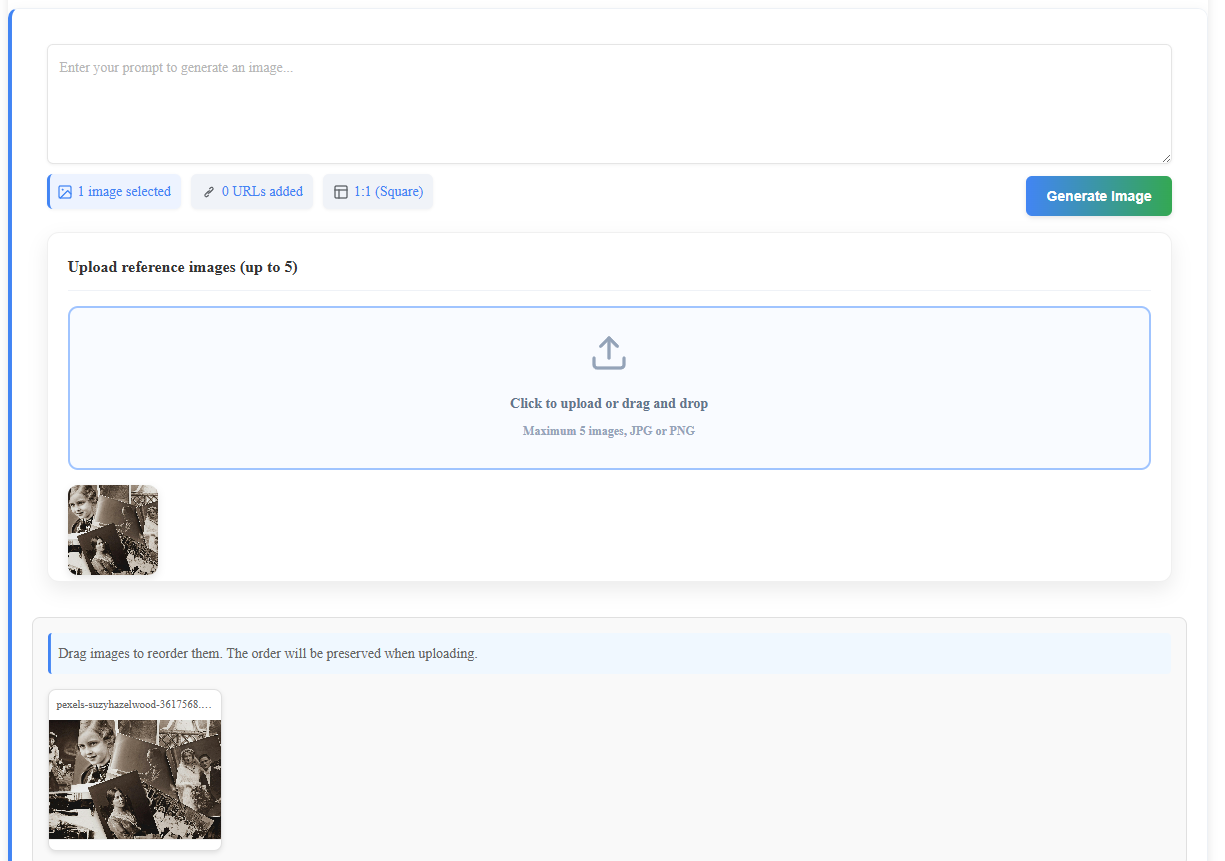The image size is (1225, 861).
Task: Select the pexels-suzyhazelwood-3617568 thumbnail card
Action: tap(134, 770)
